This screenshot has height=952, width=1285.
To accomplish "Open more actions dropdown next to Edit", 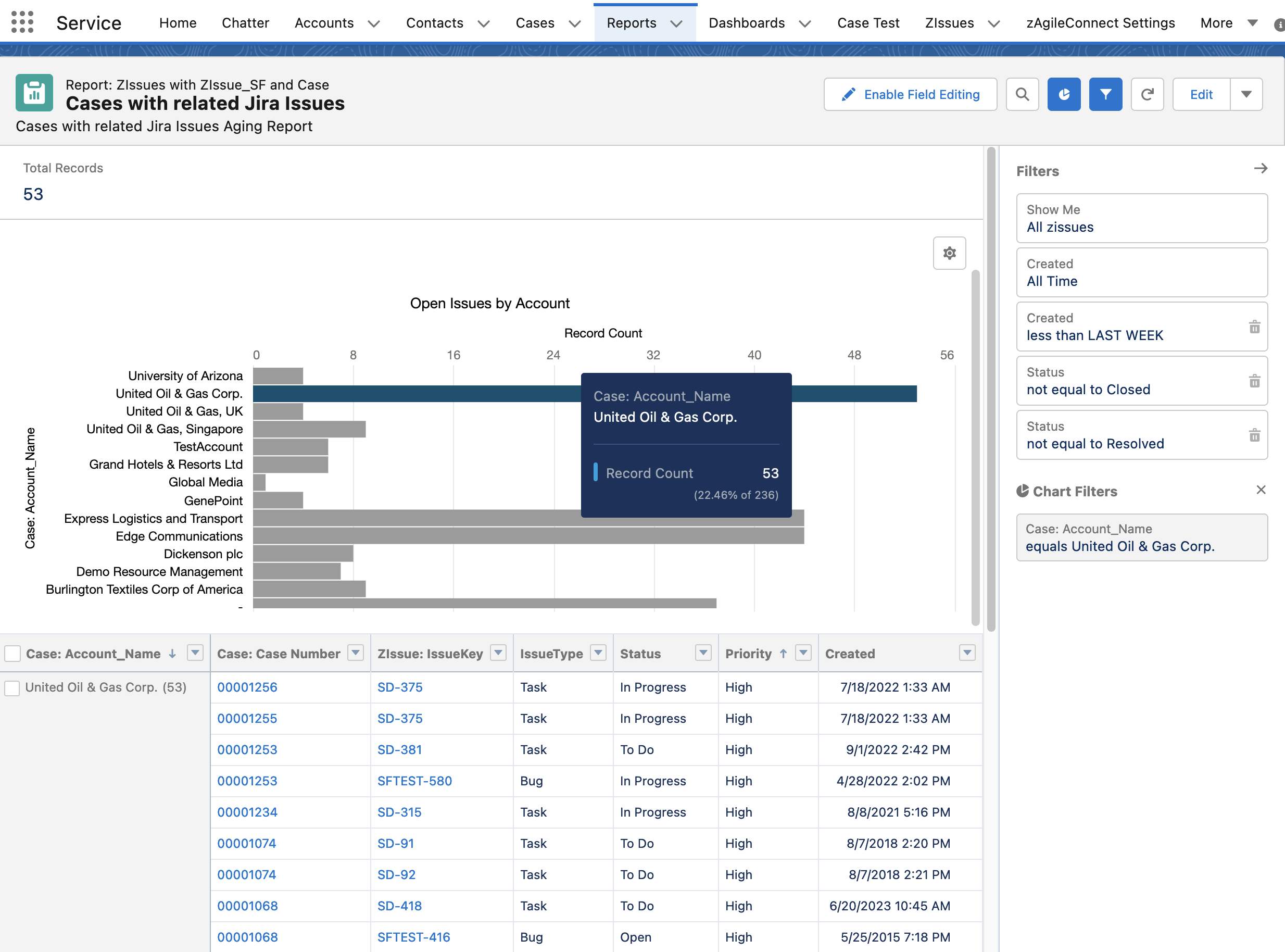I will coord(1246,94).
